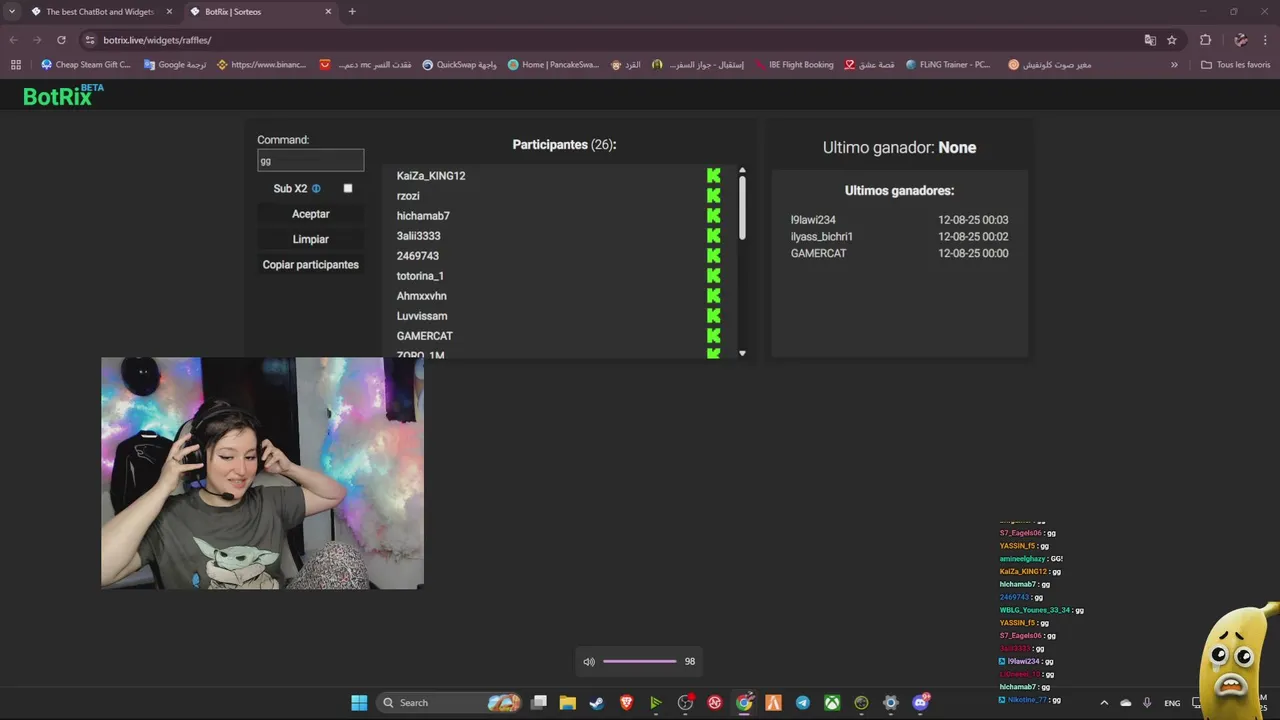Open the Xbox app from the taskbar
Image resolution: width=1280 pixels, height=720 pixels.
(x=832, y=703)
